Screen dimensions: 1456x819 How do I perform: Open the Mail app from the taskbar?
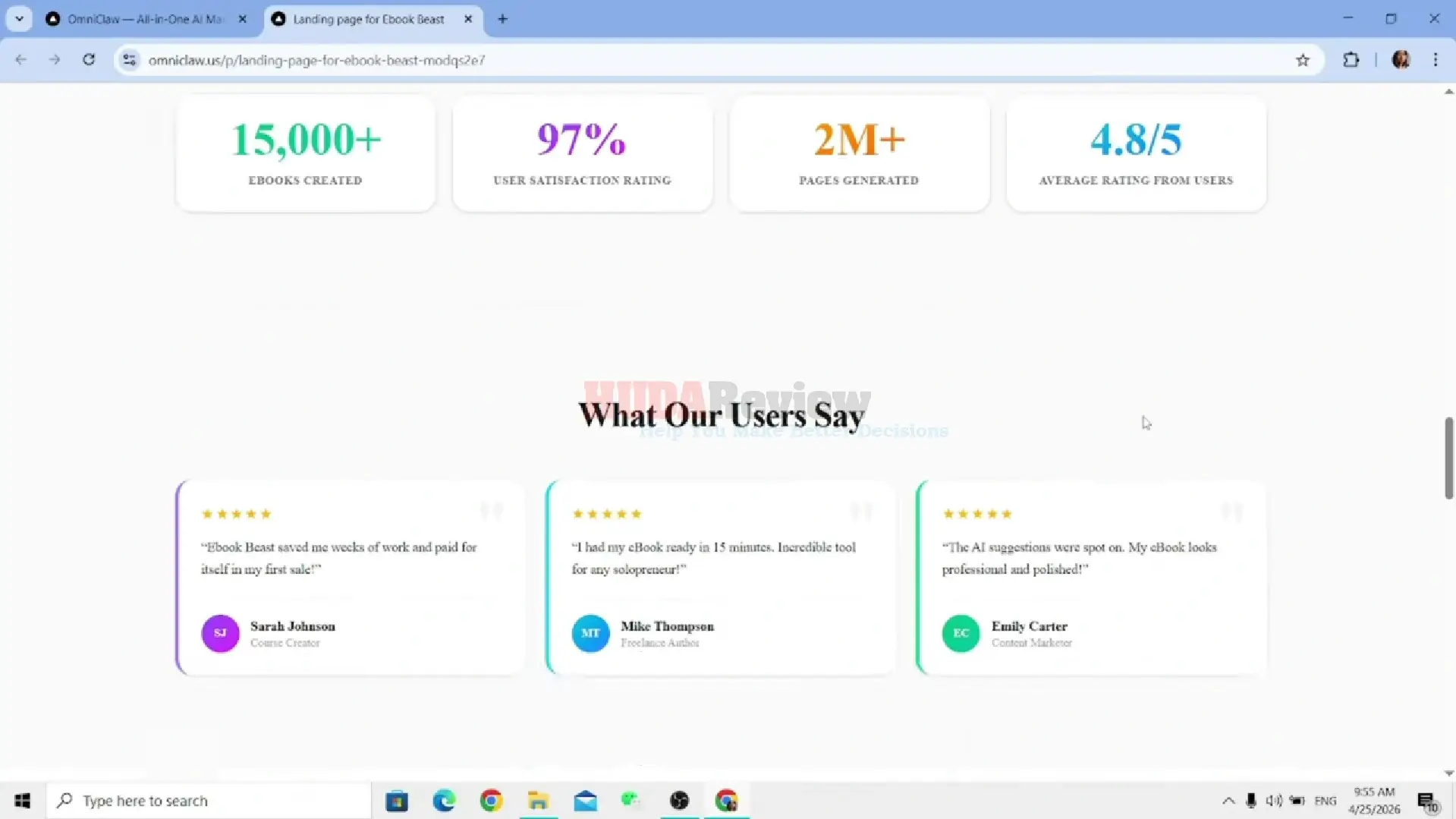(585, 801)
